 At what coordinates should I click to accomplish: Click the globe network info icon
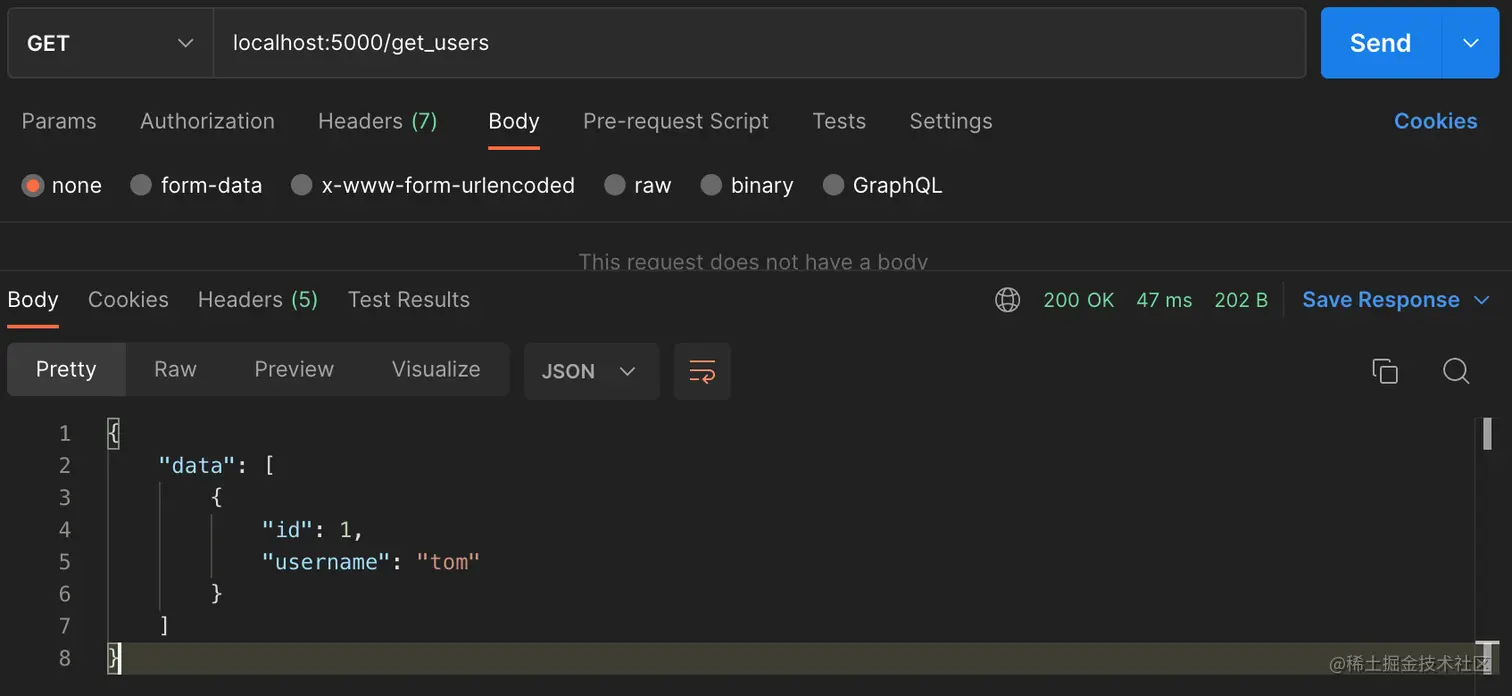[1008, 300]
